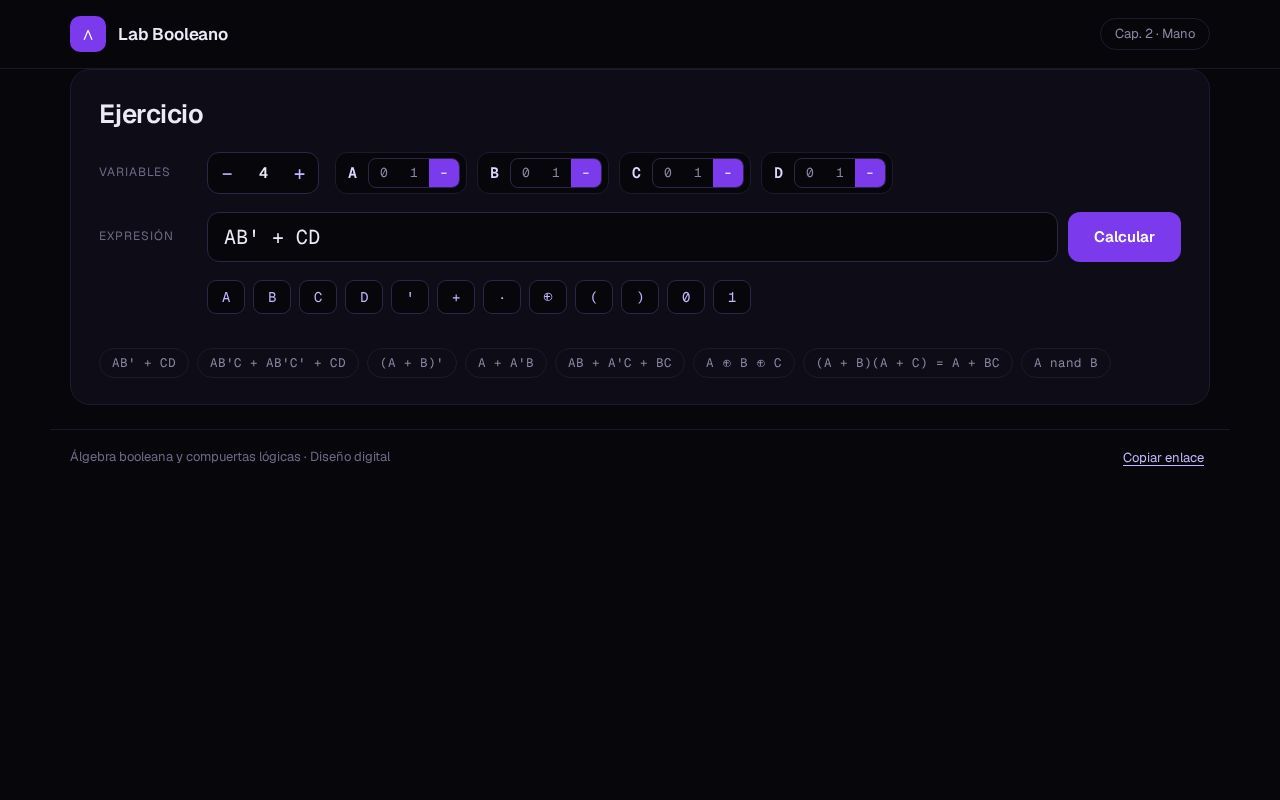The image size is (1280, 800).
Task: Load example A ⊕ B ⊕ C
Action: pyautogui.click(x=744, y=363)
